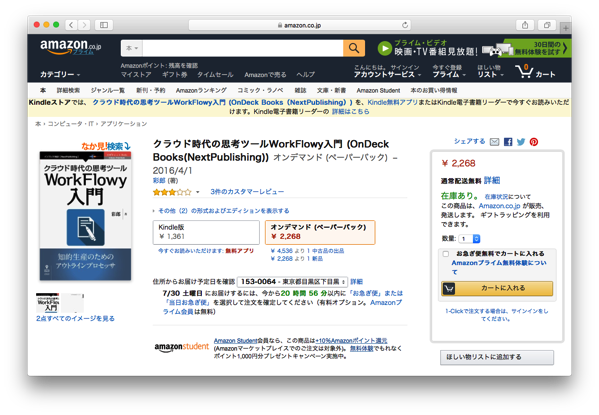Expand the カテゴリー dropdown

pyautogui.click(x=60, y=74)
